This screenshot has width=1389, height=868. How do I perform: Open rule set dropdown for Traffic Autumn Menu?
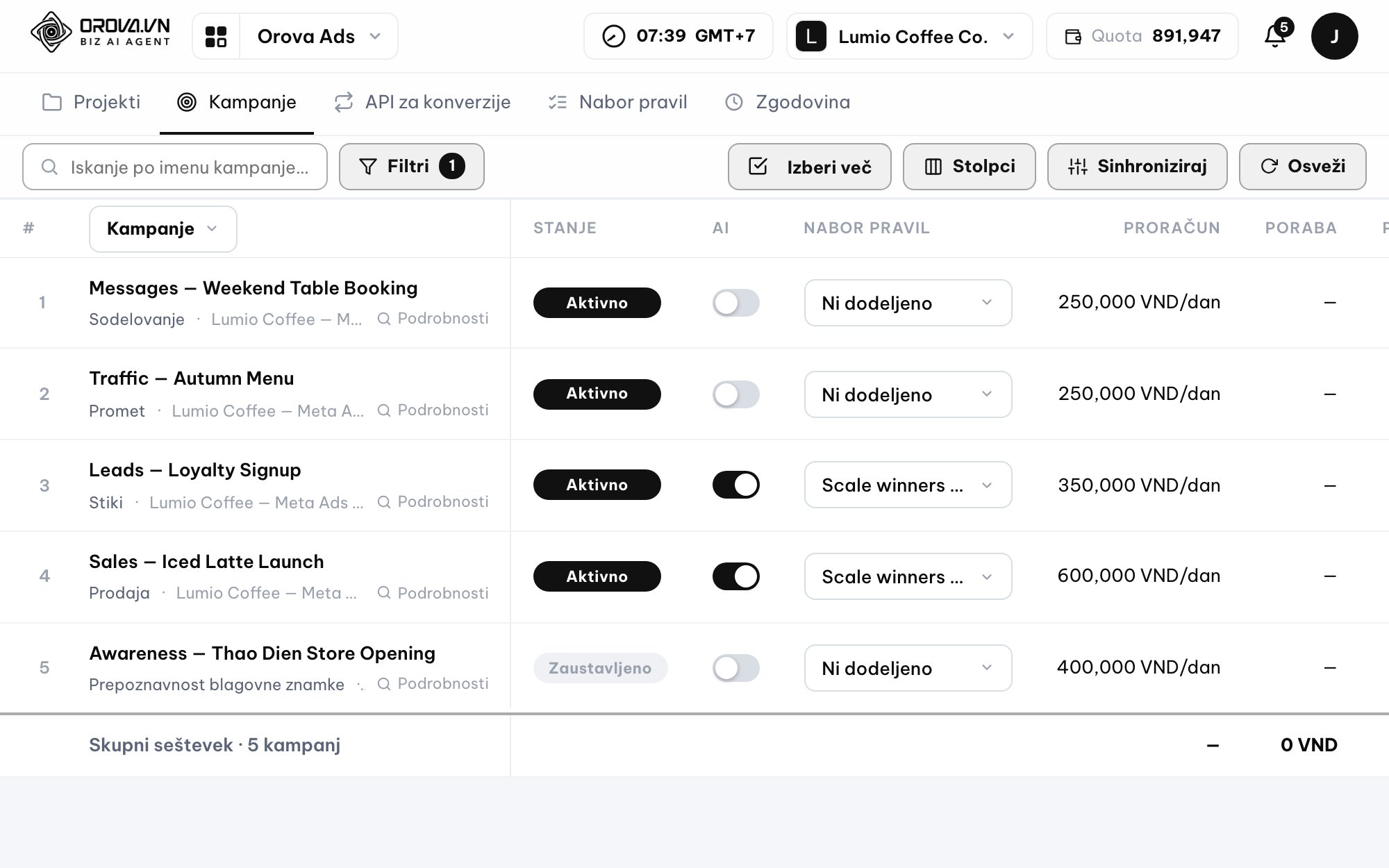908,394
